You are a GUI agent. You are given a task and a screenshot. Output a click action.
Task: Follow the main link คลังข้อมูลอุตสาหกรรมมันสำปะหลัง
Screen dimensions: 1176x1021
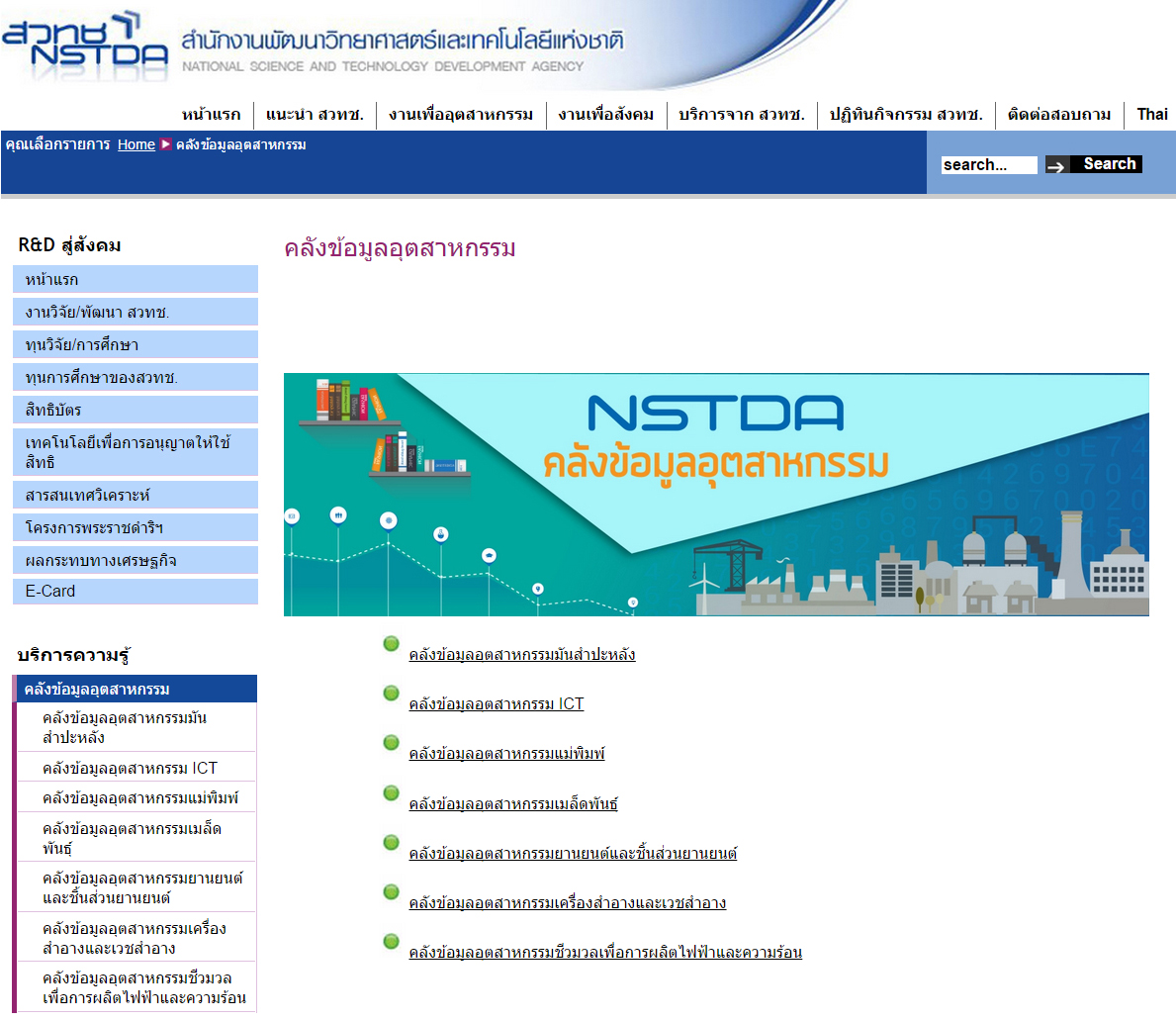coord(522,654)
